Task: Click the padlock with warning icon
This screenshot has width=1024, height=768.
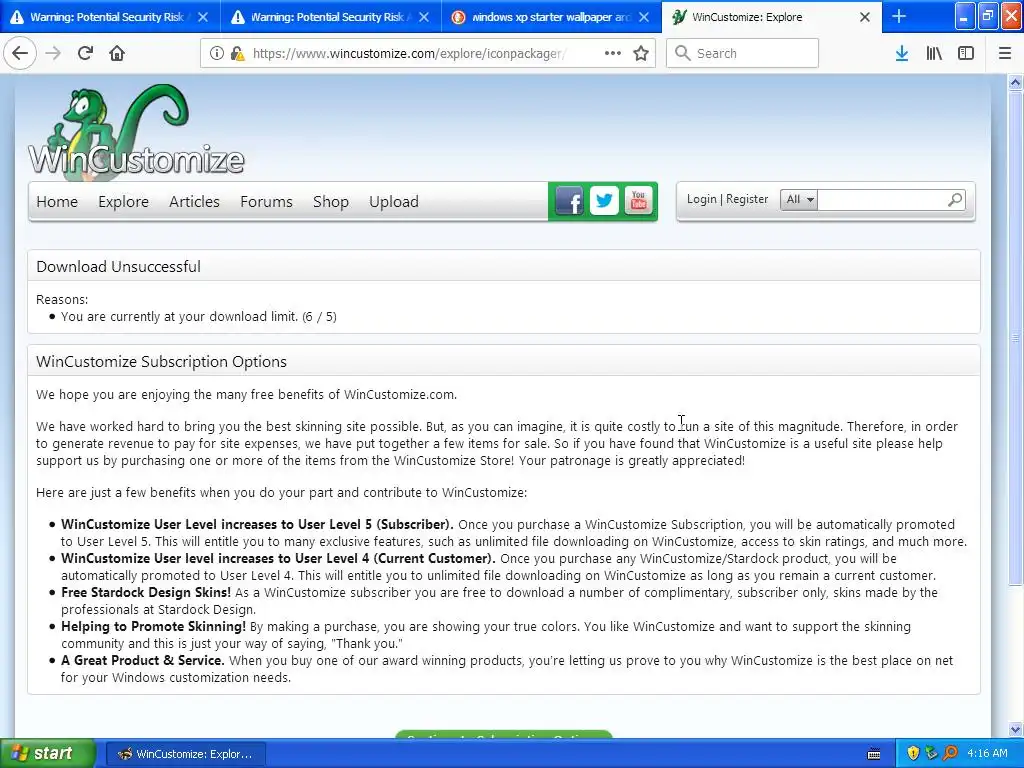Action: coord(237,54)
